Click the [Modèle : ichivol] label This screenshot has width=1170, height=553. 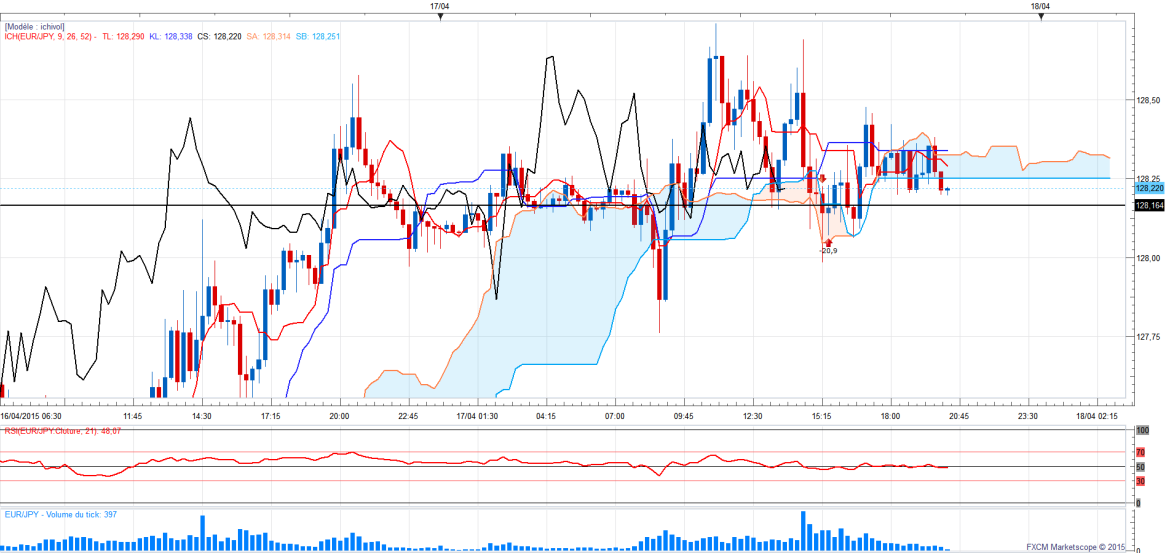(34, 26)
